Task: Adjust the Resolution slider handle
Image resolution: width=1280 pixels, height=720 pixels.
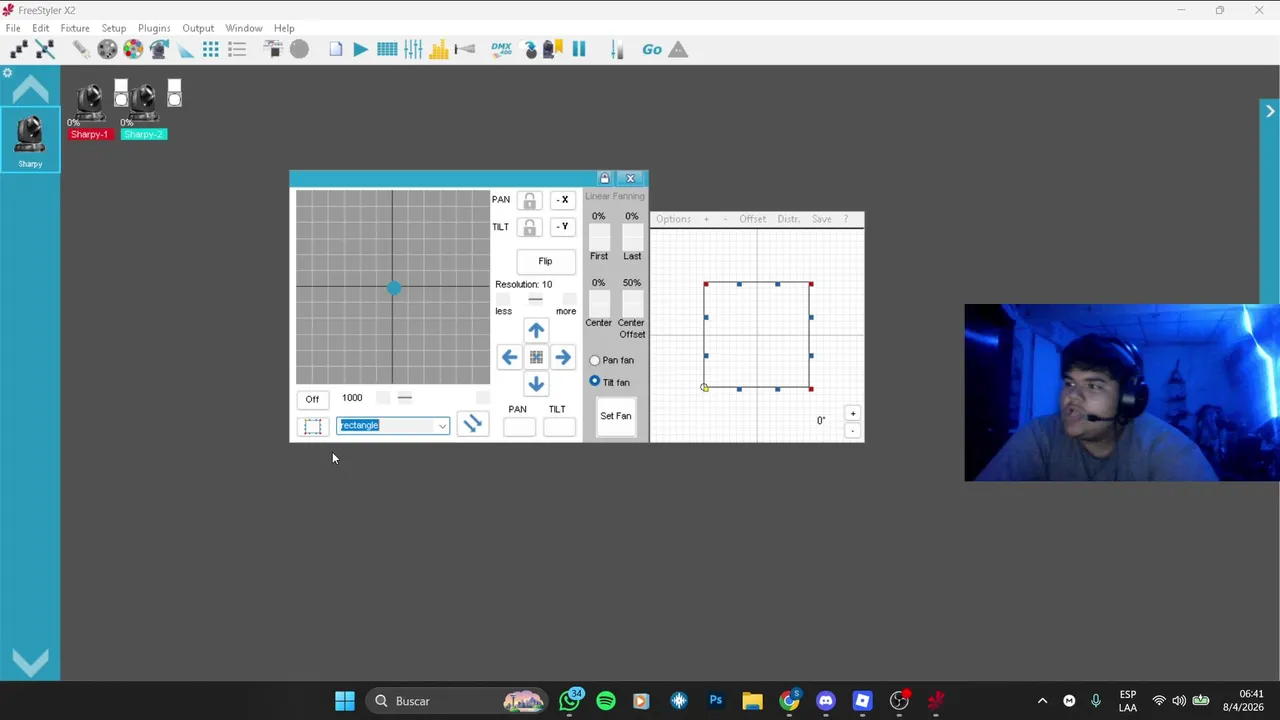Action: coord(536,299)
